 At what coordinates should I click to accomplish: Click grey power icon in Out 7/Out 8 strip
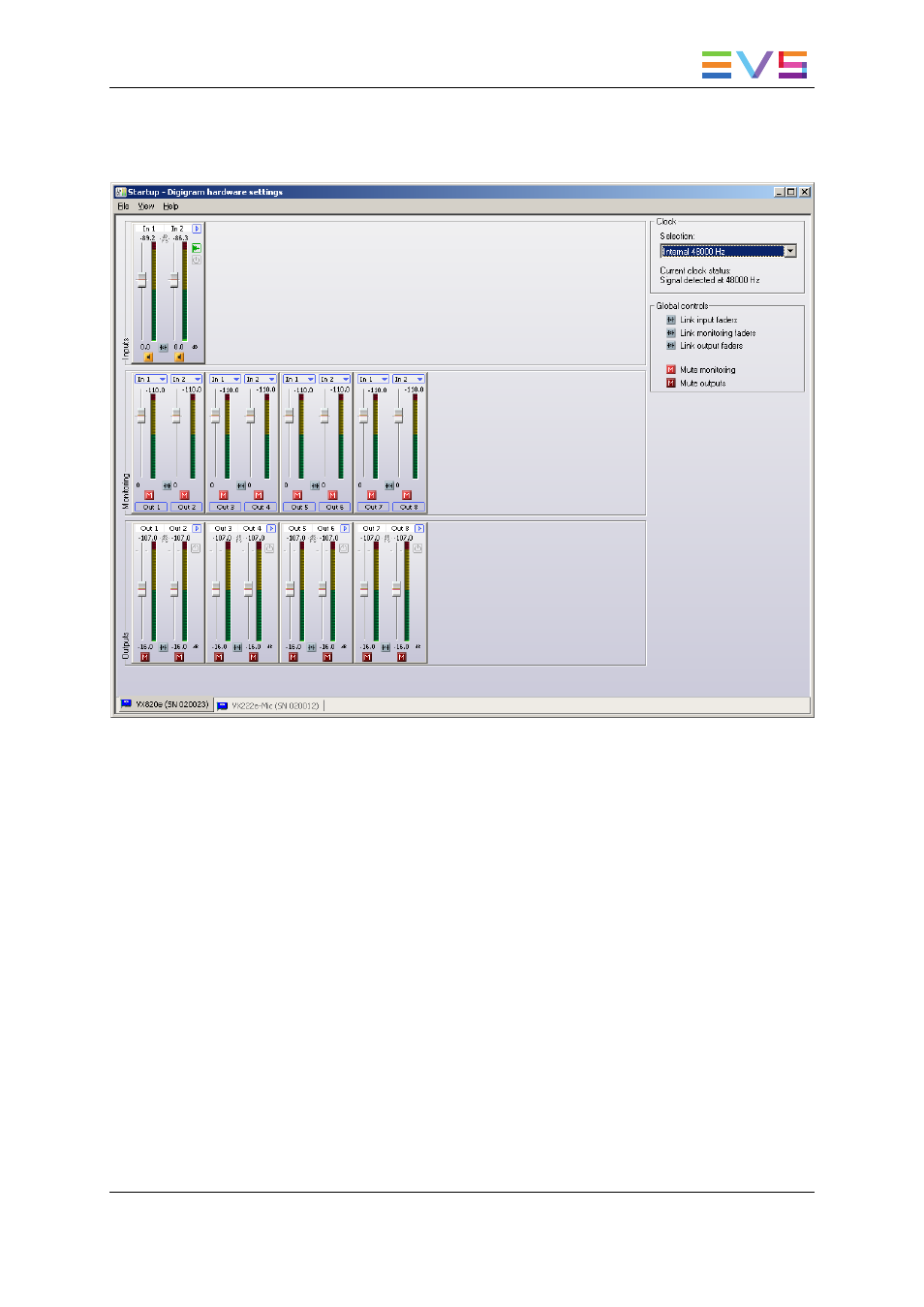[418, 548]
